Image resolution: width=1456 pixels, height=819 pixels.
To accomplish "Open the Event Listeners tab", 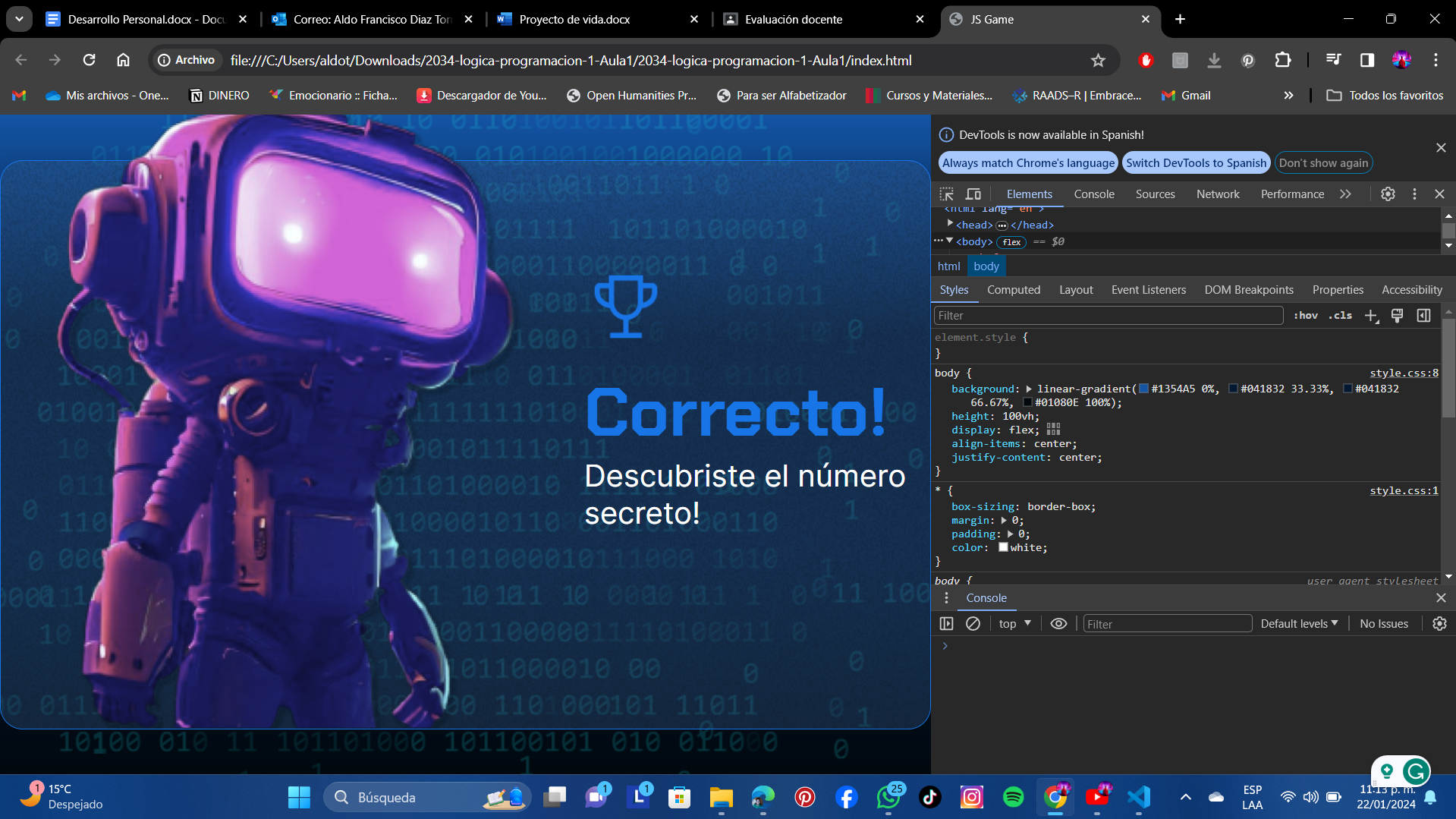I will pyautogui.click(x=1148, y=290).
